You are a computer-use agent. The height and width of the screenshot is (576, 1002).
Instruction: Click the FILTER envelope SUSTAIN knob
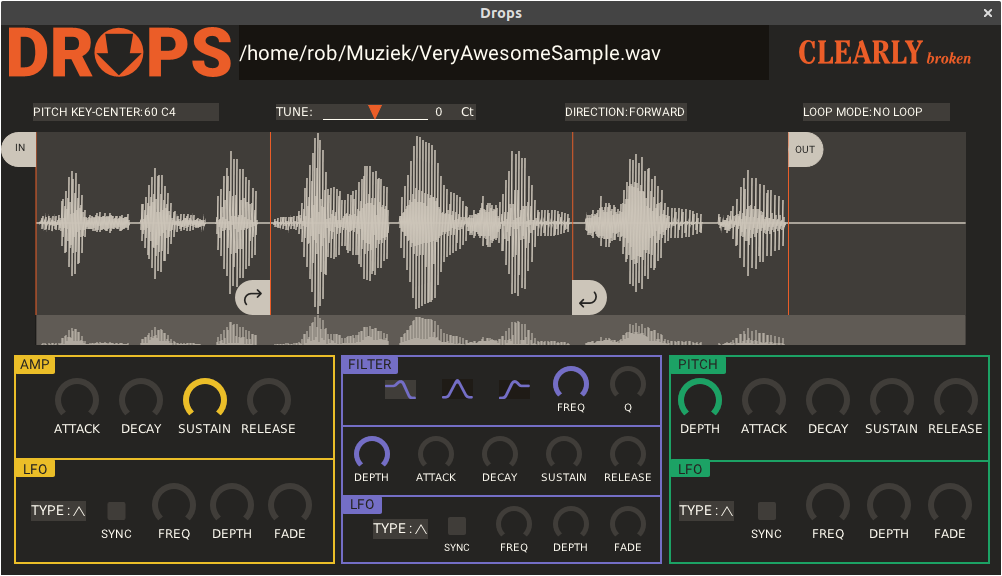coord(564,453)
